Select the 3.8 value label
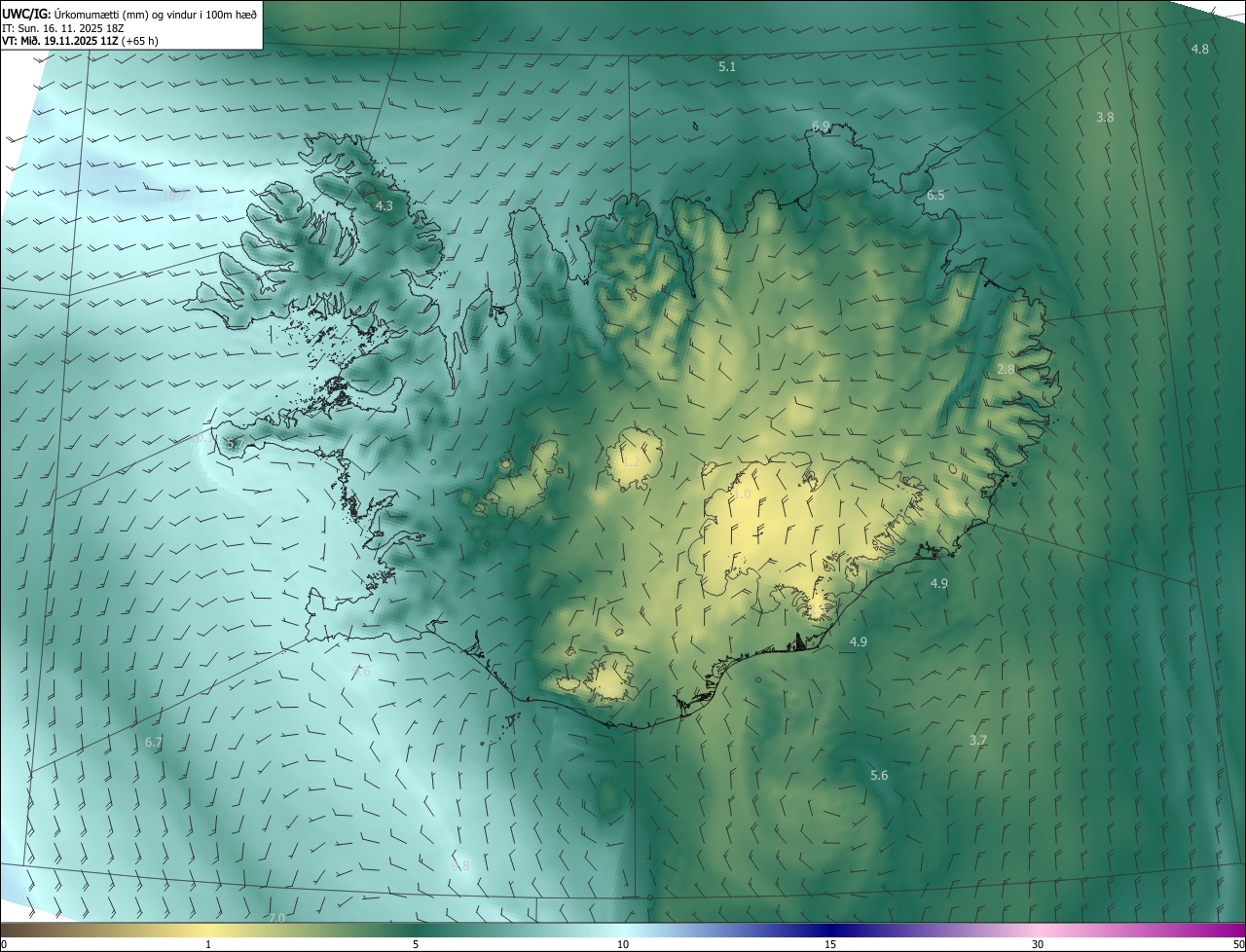The image size is (1246, 952). 1105,117
